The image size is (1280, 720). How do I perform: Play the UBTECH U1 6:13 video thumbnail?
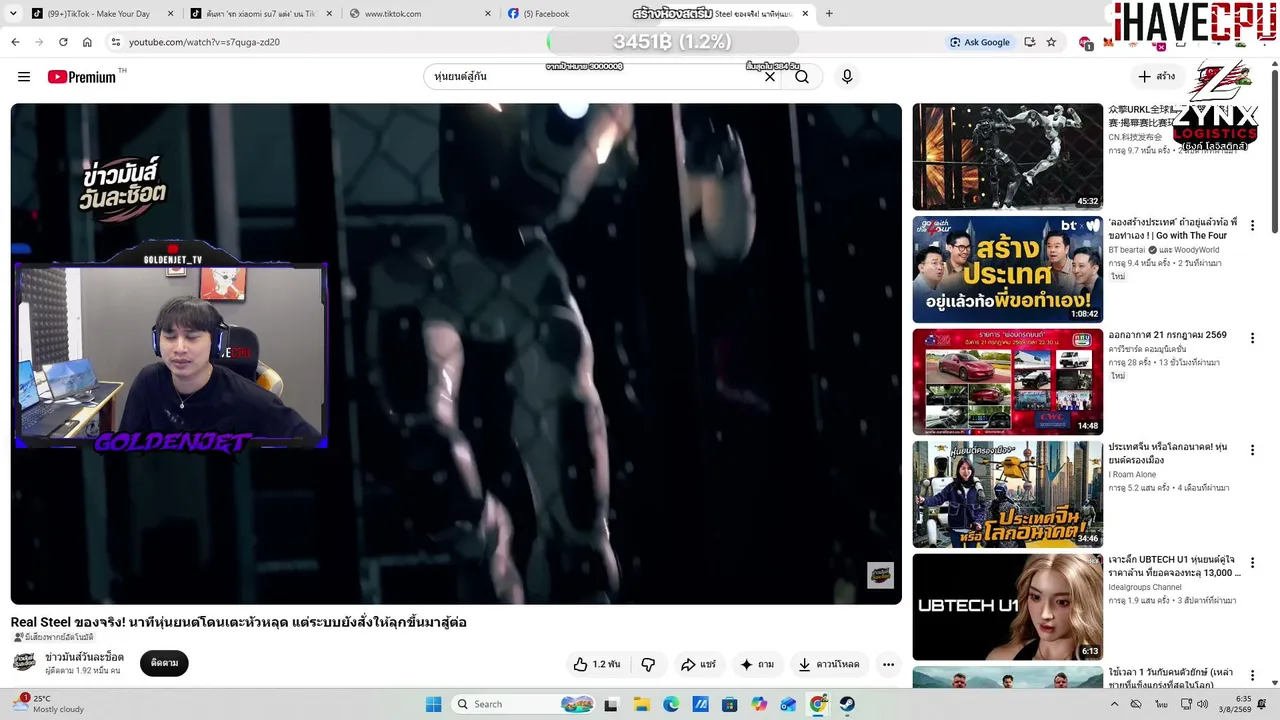(1007, 607)
